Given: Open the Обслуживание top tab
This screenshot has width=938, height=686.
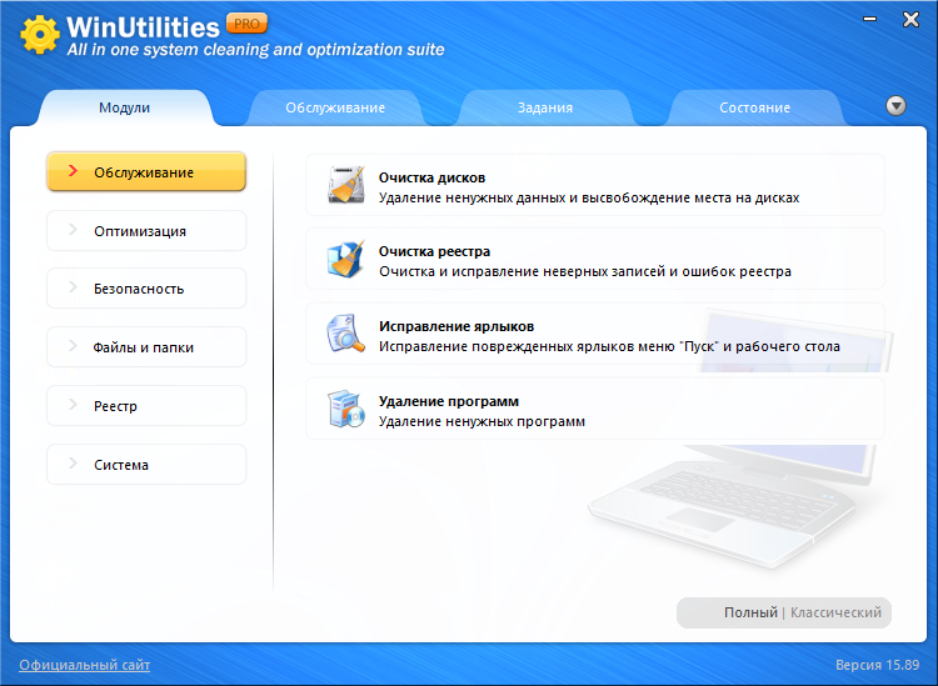Looking at the screenshot, I should point(335,108).
